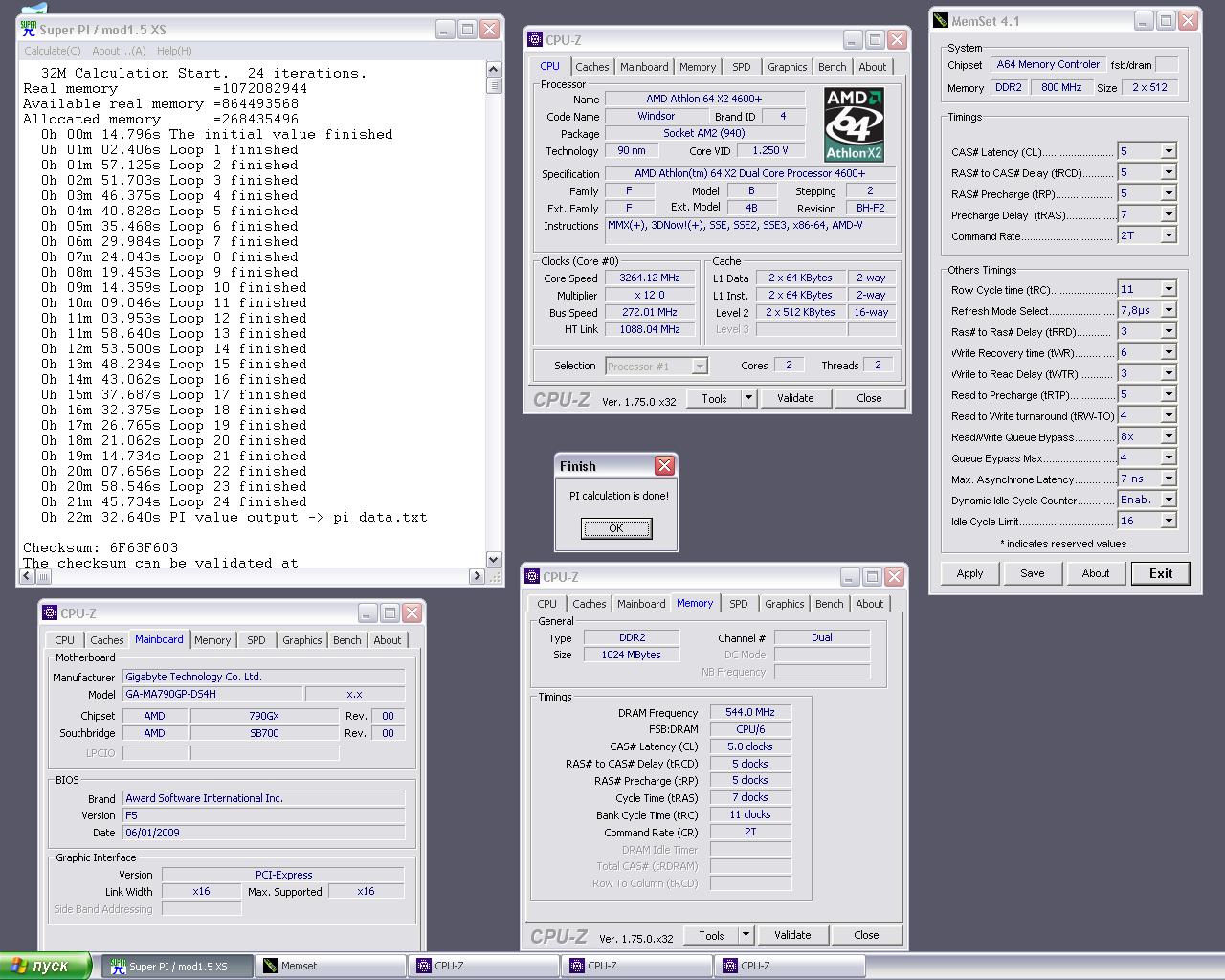Click Validate in the top CPU-Z window
Viewport: 1225px width, 980px height.
click(795, 398)
